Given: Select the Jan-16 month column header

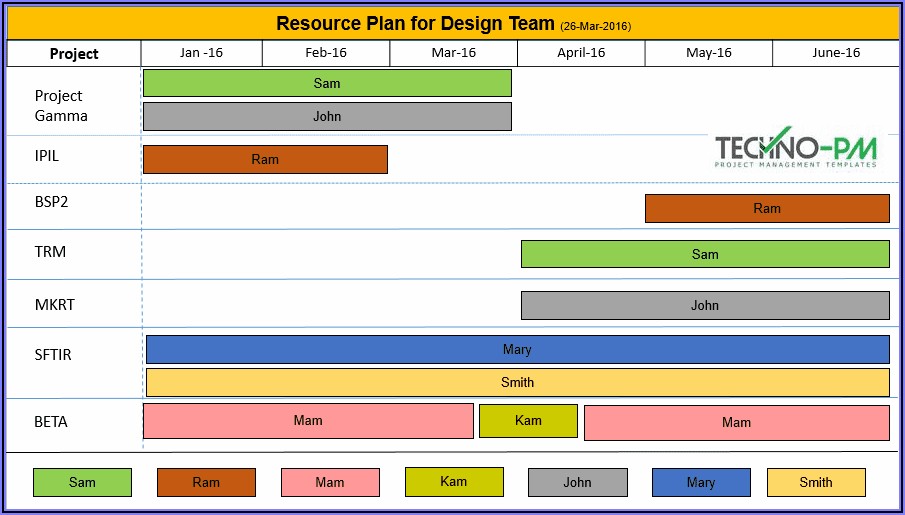Looking at the screenshot, I should point(202,53).
